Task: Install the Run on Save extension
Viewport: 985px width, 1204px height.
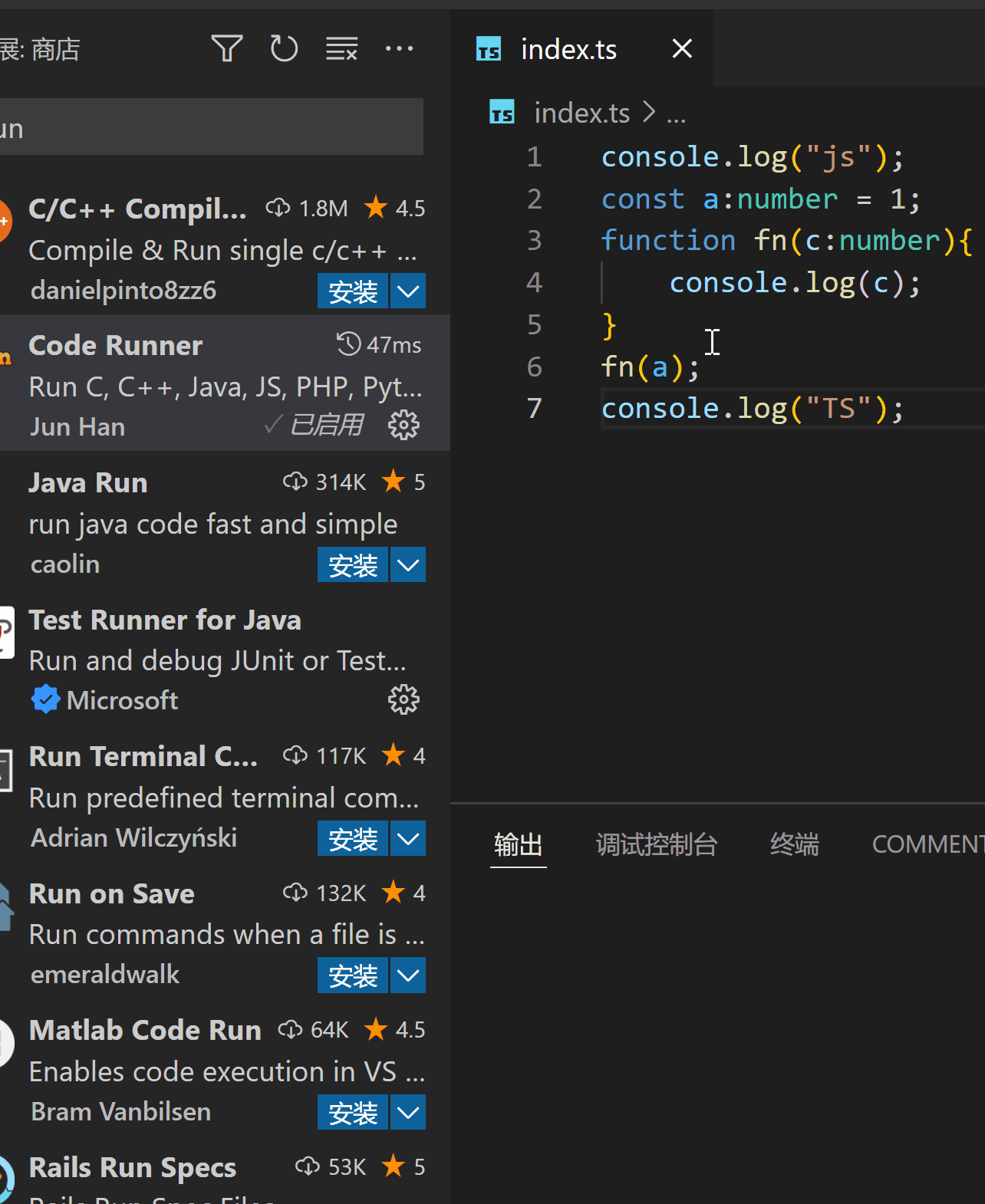Action: [353, 975]
